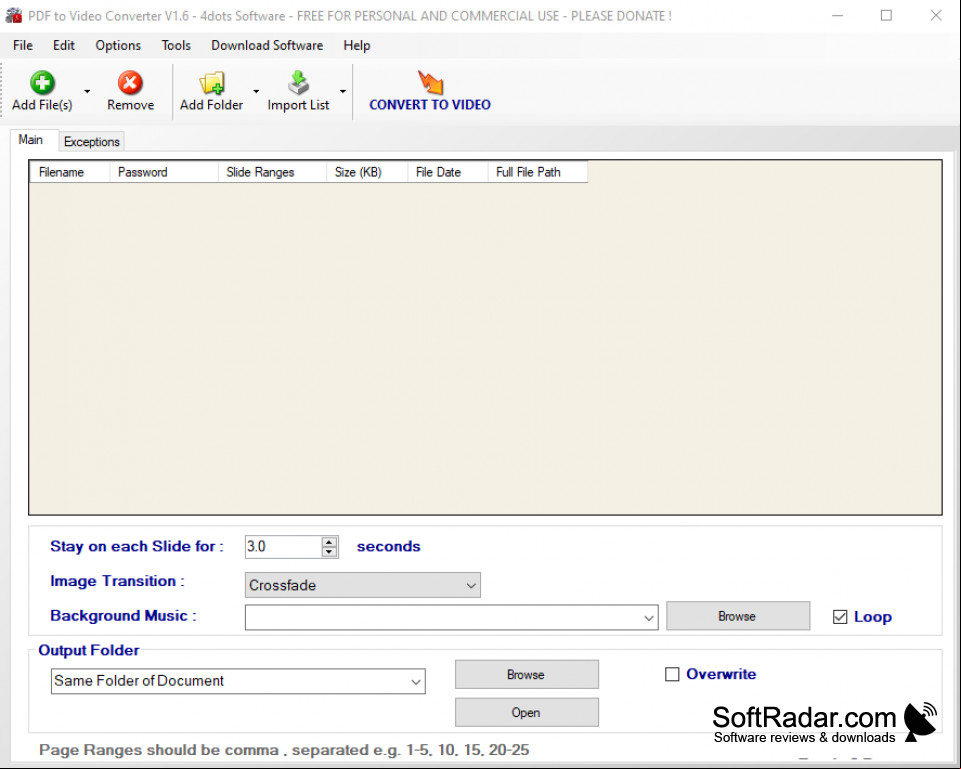961x769 pixels.
Task: Expand the Add Folder dropdown arrow
Action: 256,91
